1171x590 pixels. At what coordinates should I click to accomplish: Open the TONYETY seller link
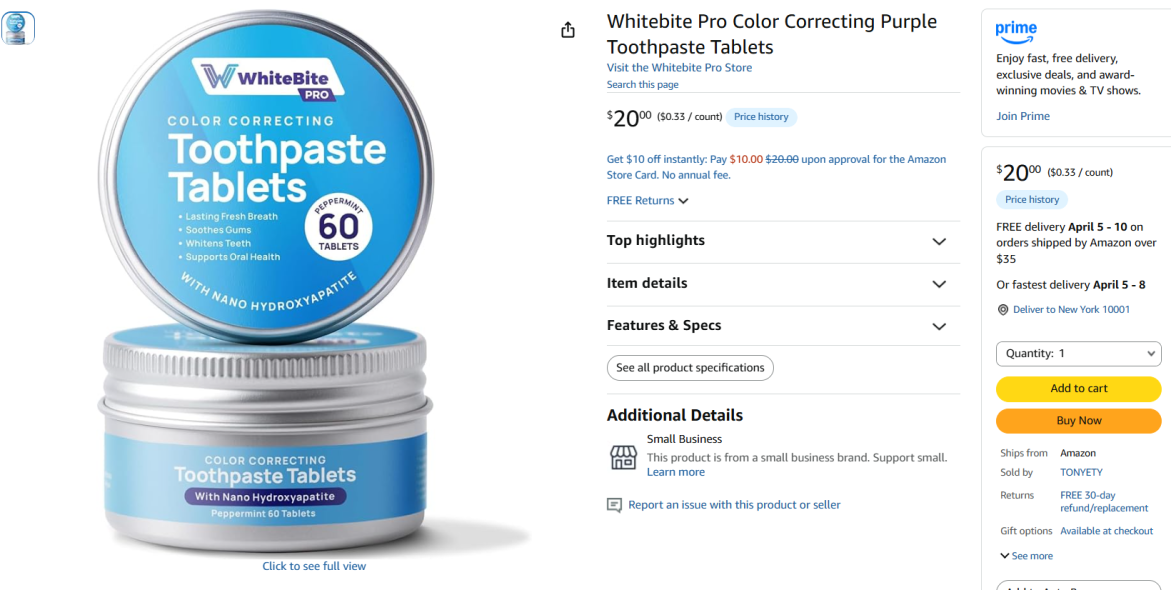[x=1081, y=473]
